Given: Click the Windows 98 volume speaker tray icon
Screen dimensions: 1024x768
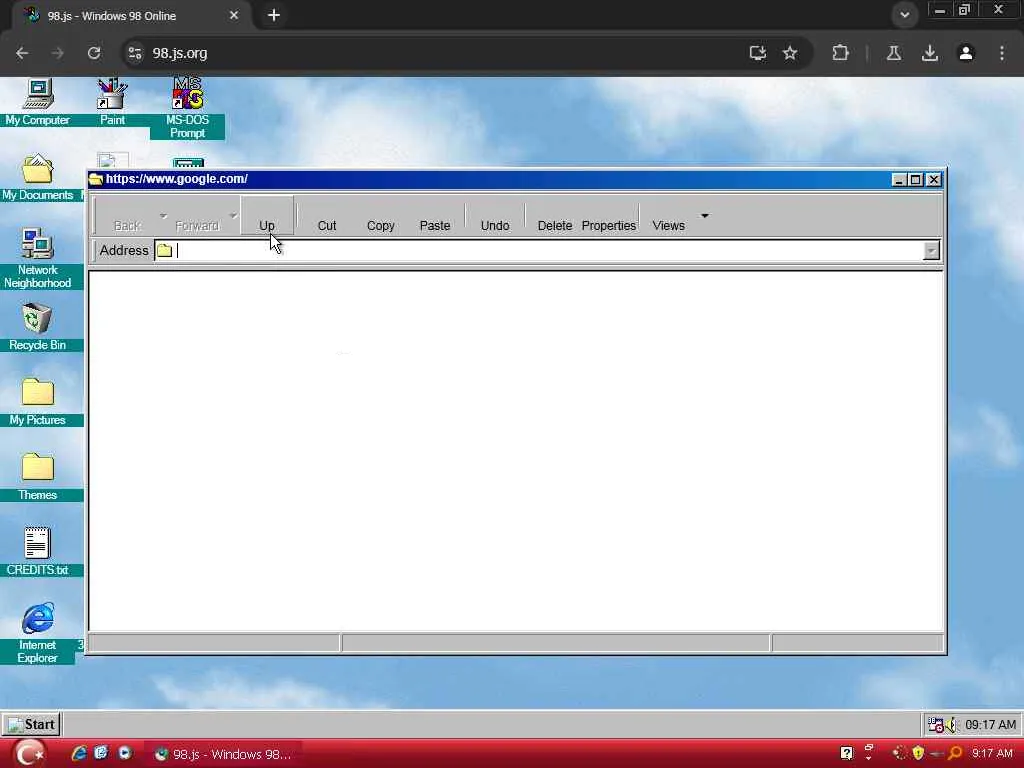Looking at the screenshot, I should coord(951,725).
